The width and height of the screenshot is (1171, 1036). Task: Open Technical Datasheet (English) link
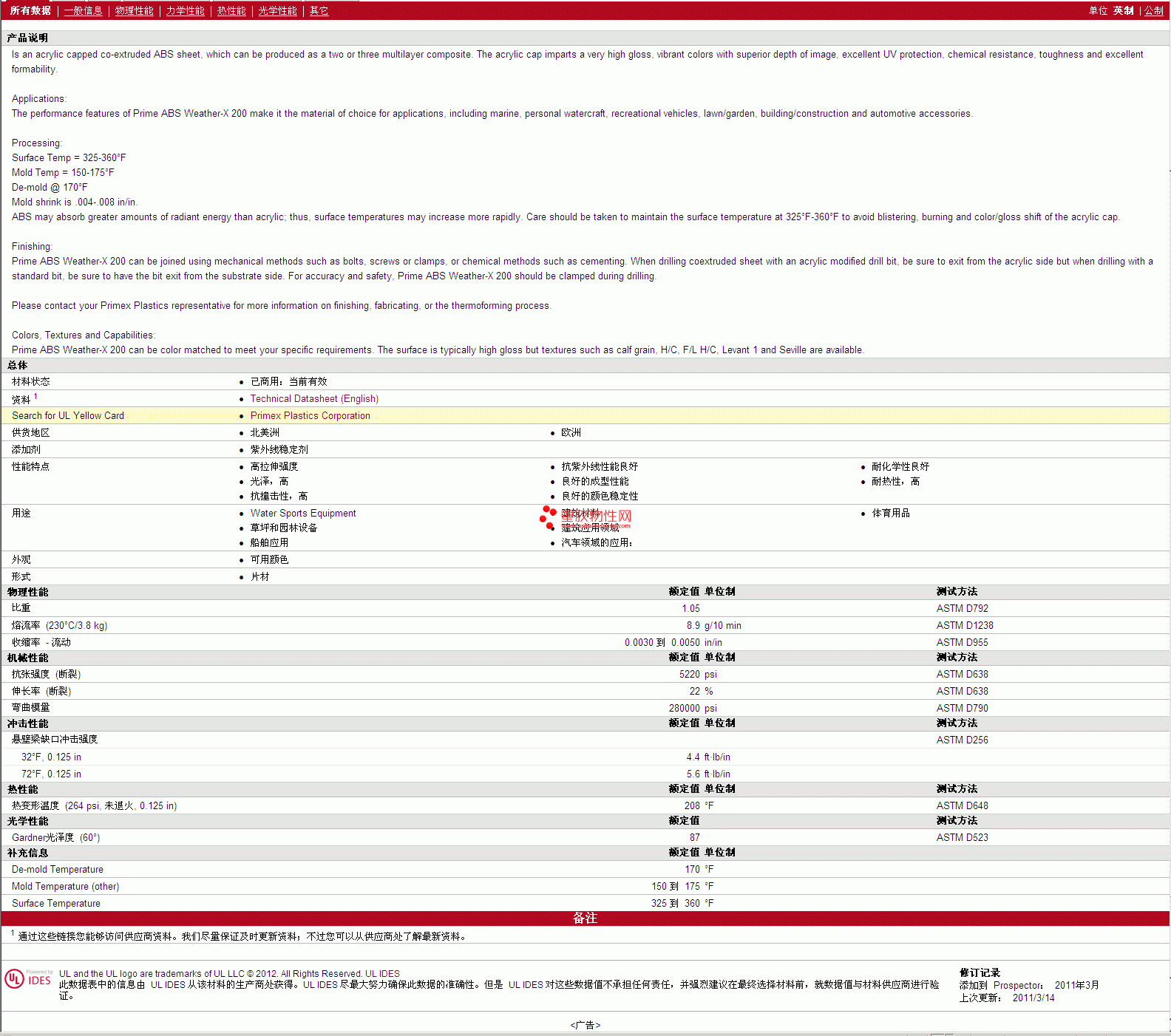click(314, 398)
